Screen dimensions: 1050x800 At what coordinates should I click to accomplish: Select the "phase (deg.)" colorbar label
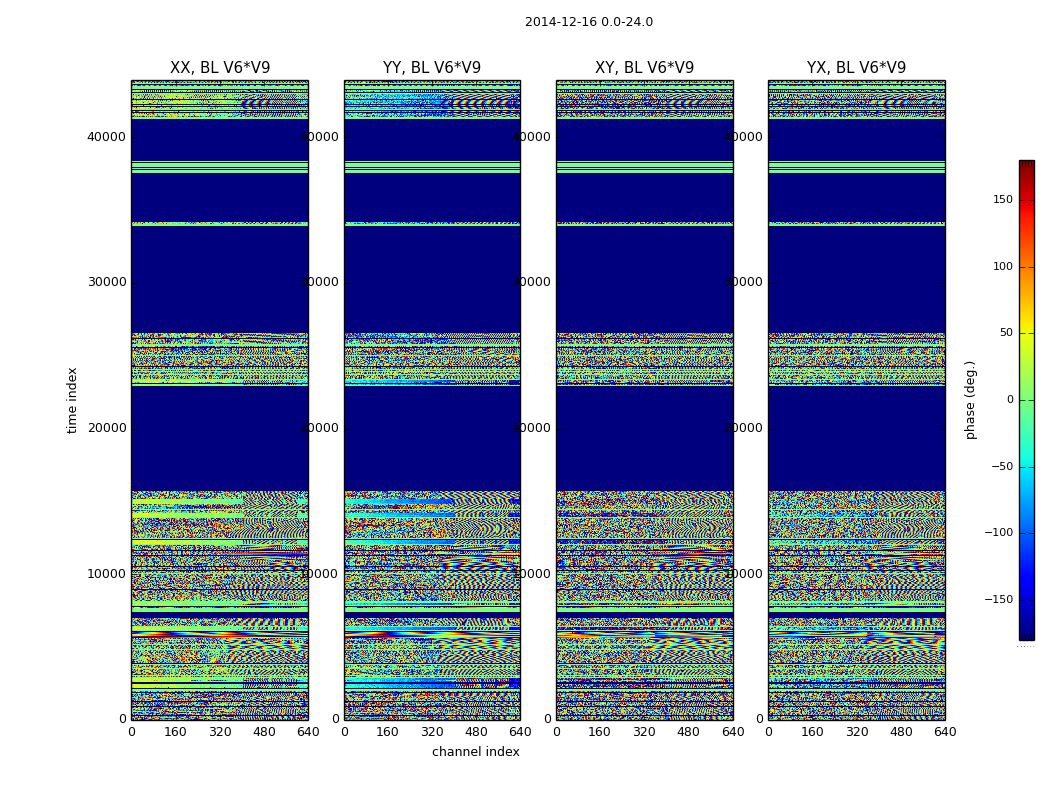[x=970, y=400]
